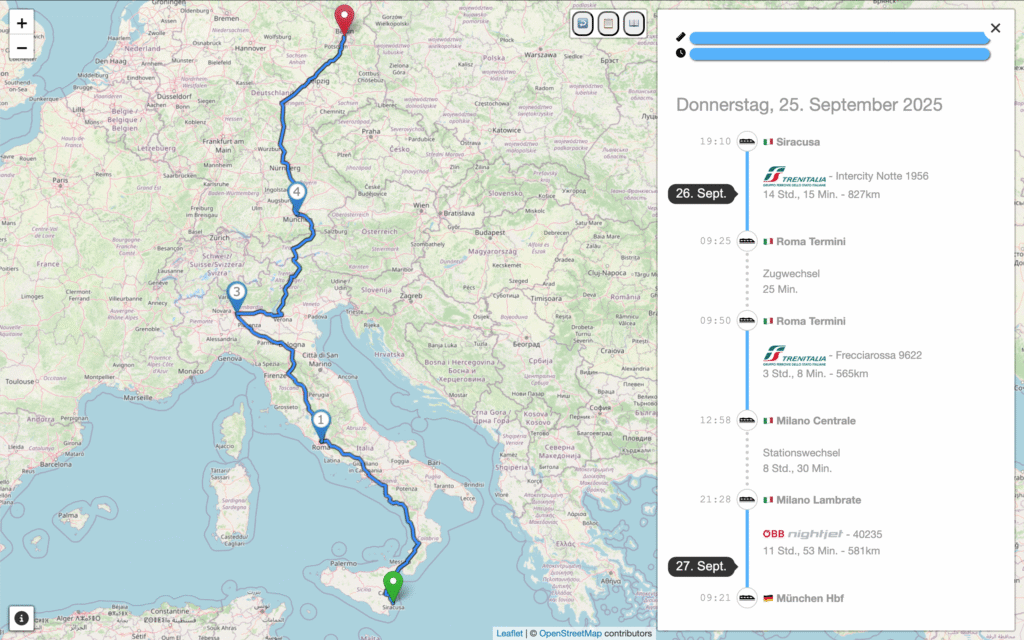Zoom in on the map

pos(21,23)
